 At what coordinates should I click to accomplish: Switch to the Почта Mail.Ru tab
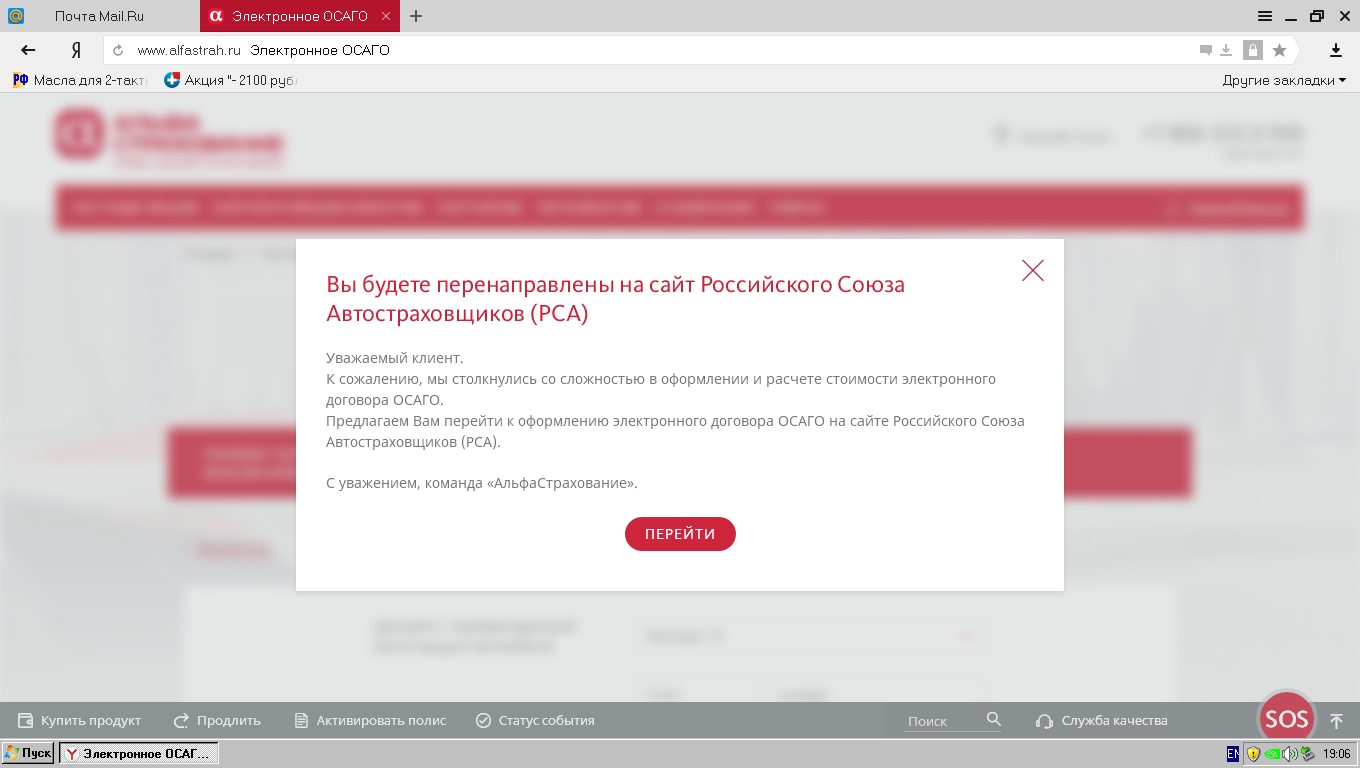click(98, 16)
